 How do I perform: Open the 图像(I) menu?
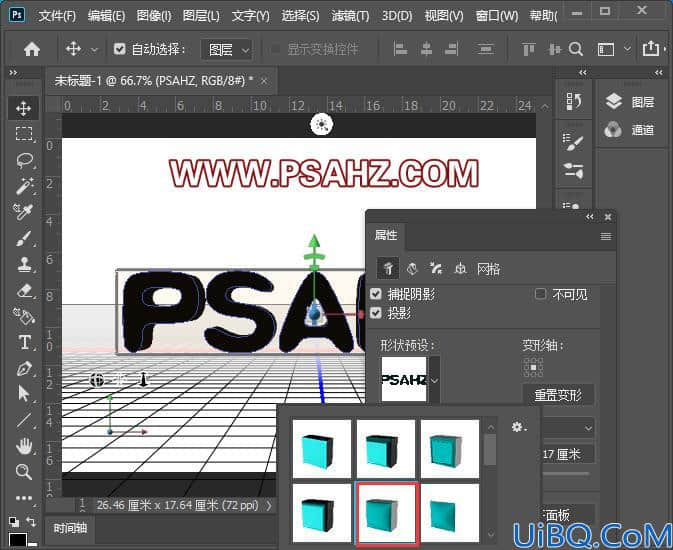[x=154, y=16]
